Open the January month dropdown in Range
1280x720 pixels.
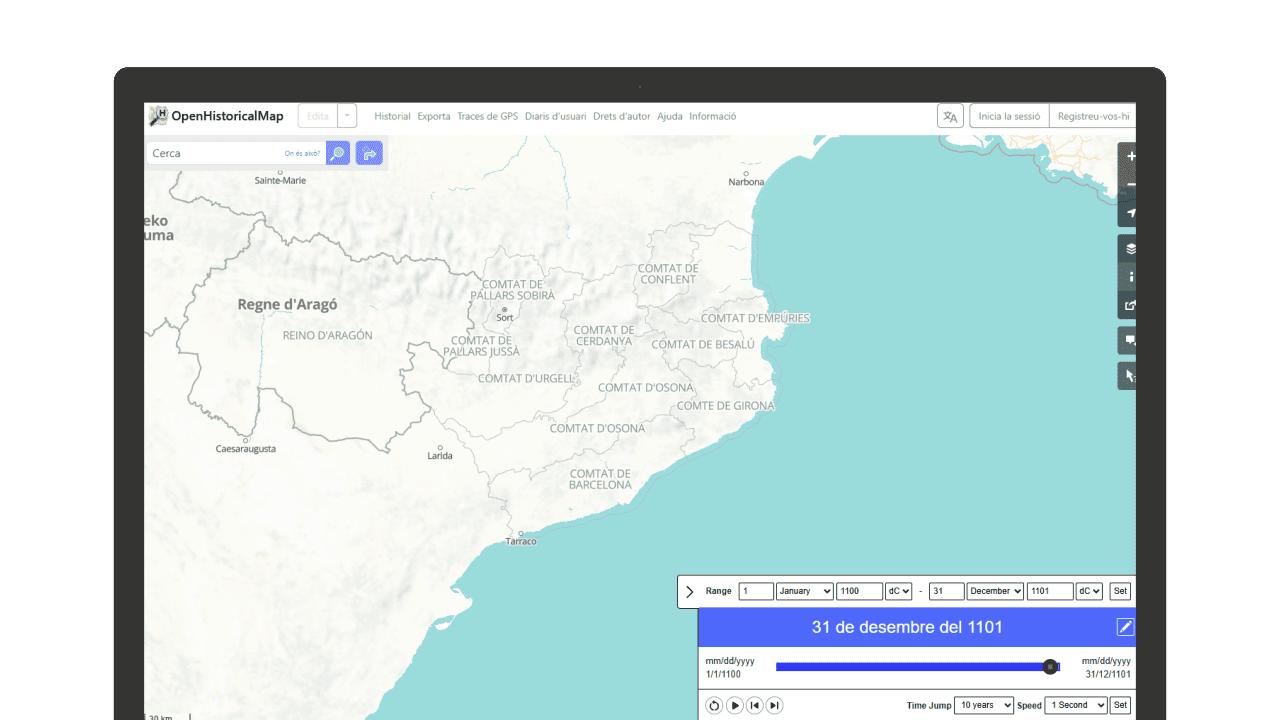pos(804,591)
